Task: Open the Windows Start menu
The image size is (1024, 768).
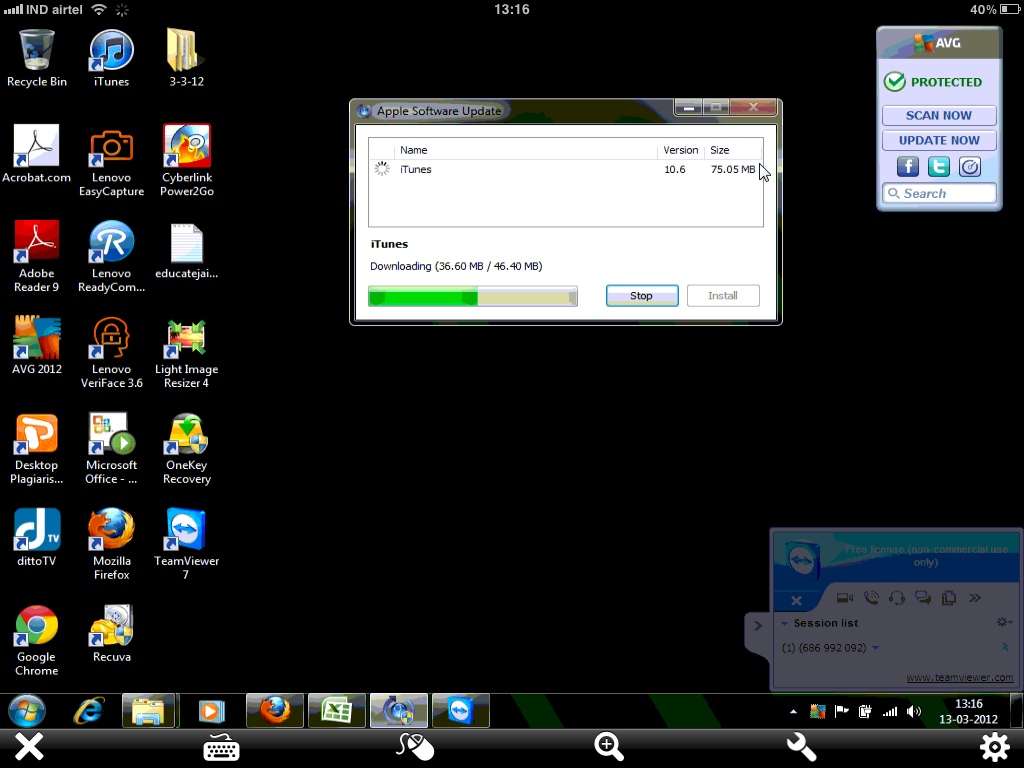Action: click(27, 711)
